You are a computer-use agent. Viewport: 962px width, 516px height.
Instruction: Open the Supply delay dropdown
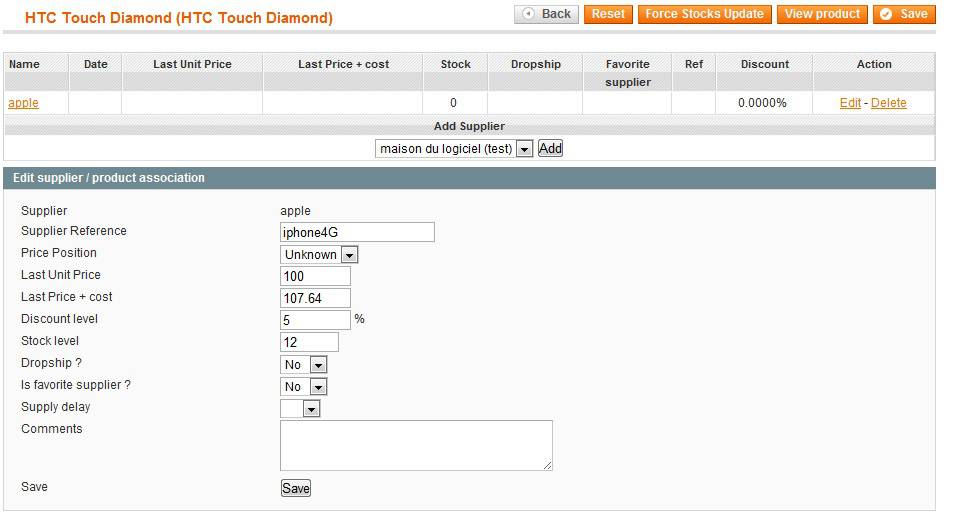[300, 409]
